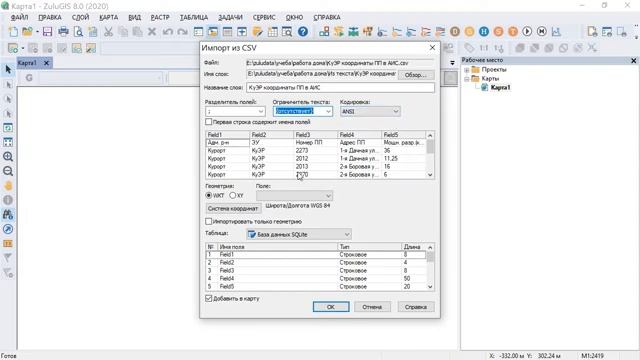Viewport: 640px width, 360px height.
Task: Toggle 'Импортировать только геометрию' checkbox
Action: (x=209, y=221)
